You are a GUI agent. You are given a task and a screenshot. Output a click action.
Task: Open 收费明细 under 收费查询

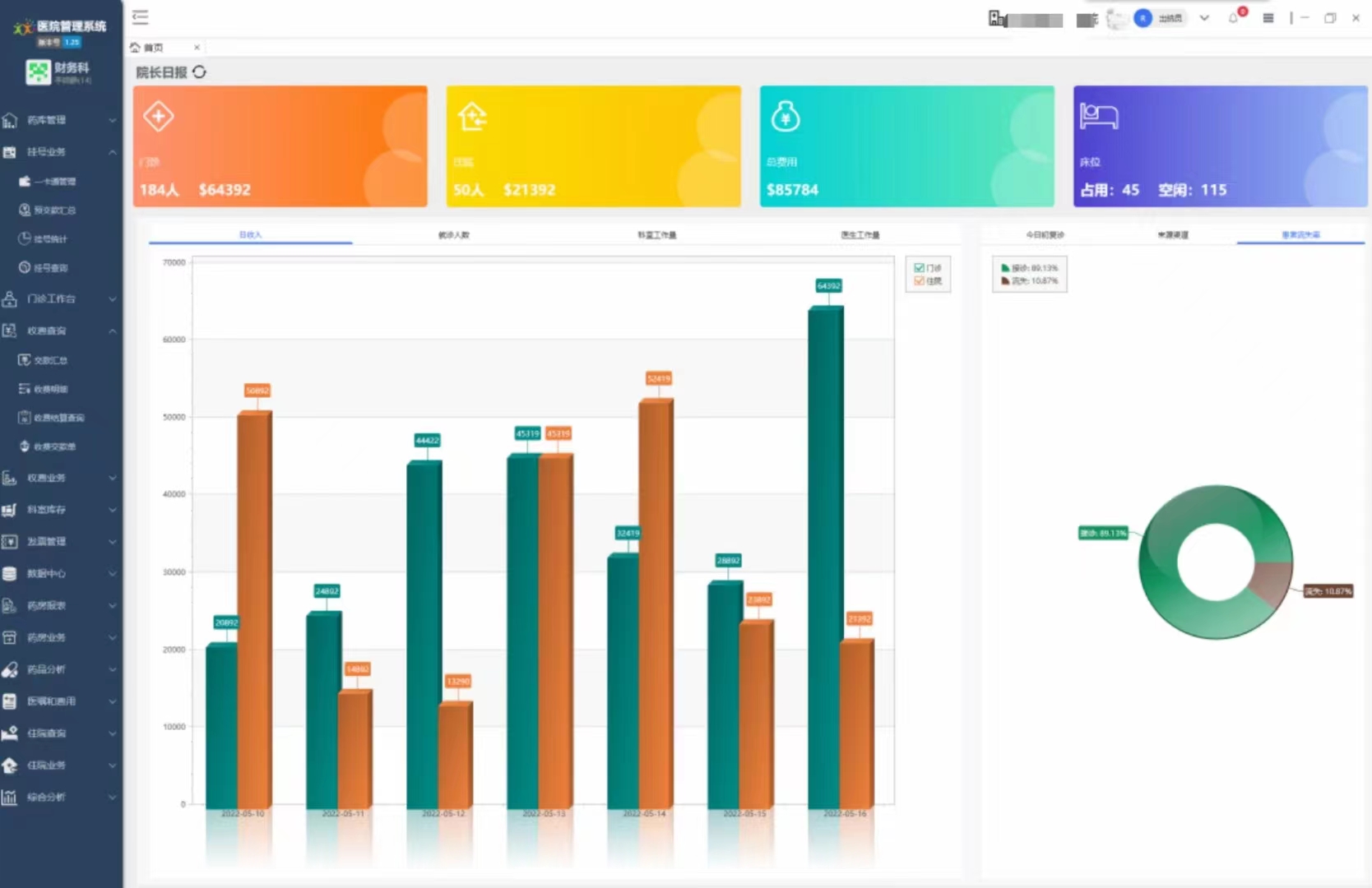51,389
